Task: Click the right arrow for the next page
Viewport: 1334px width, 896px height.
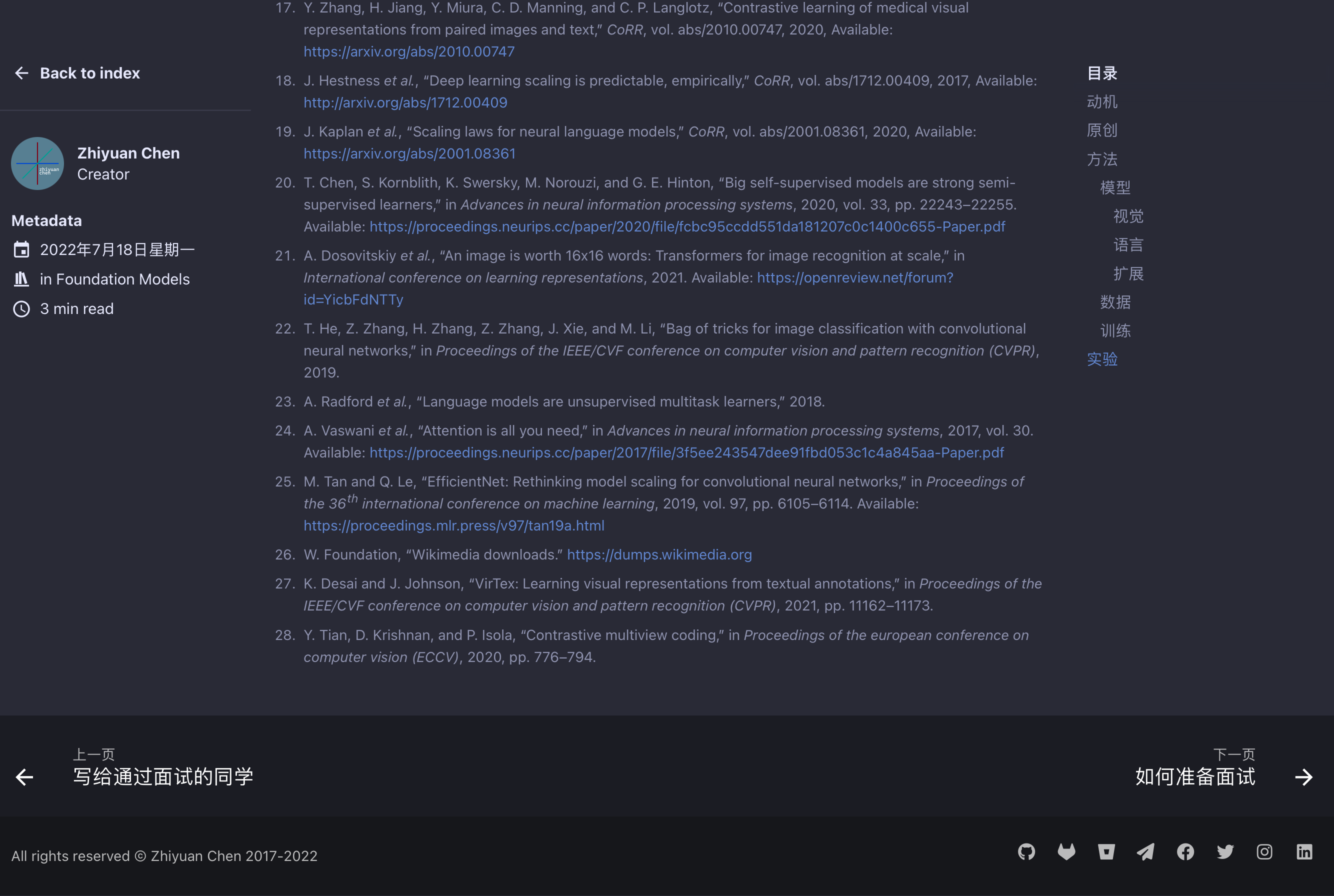Action: tap(1304, 777)
